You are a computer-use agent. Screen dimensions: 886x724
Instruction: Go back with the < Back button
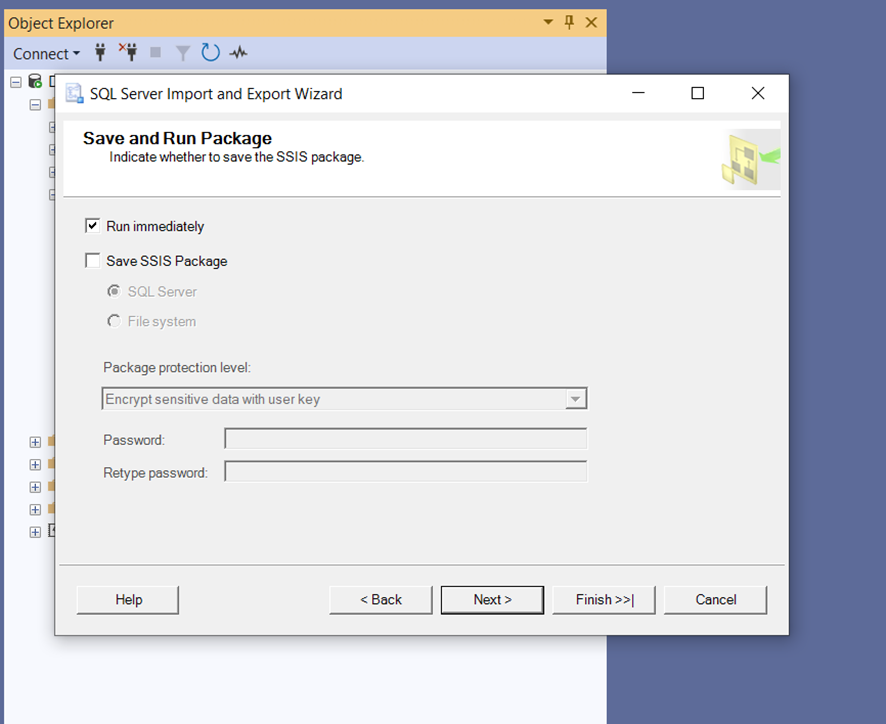click(381, 600)
